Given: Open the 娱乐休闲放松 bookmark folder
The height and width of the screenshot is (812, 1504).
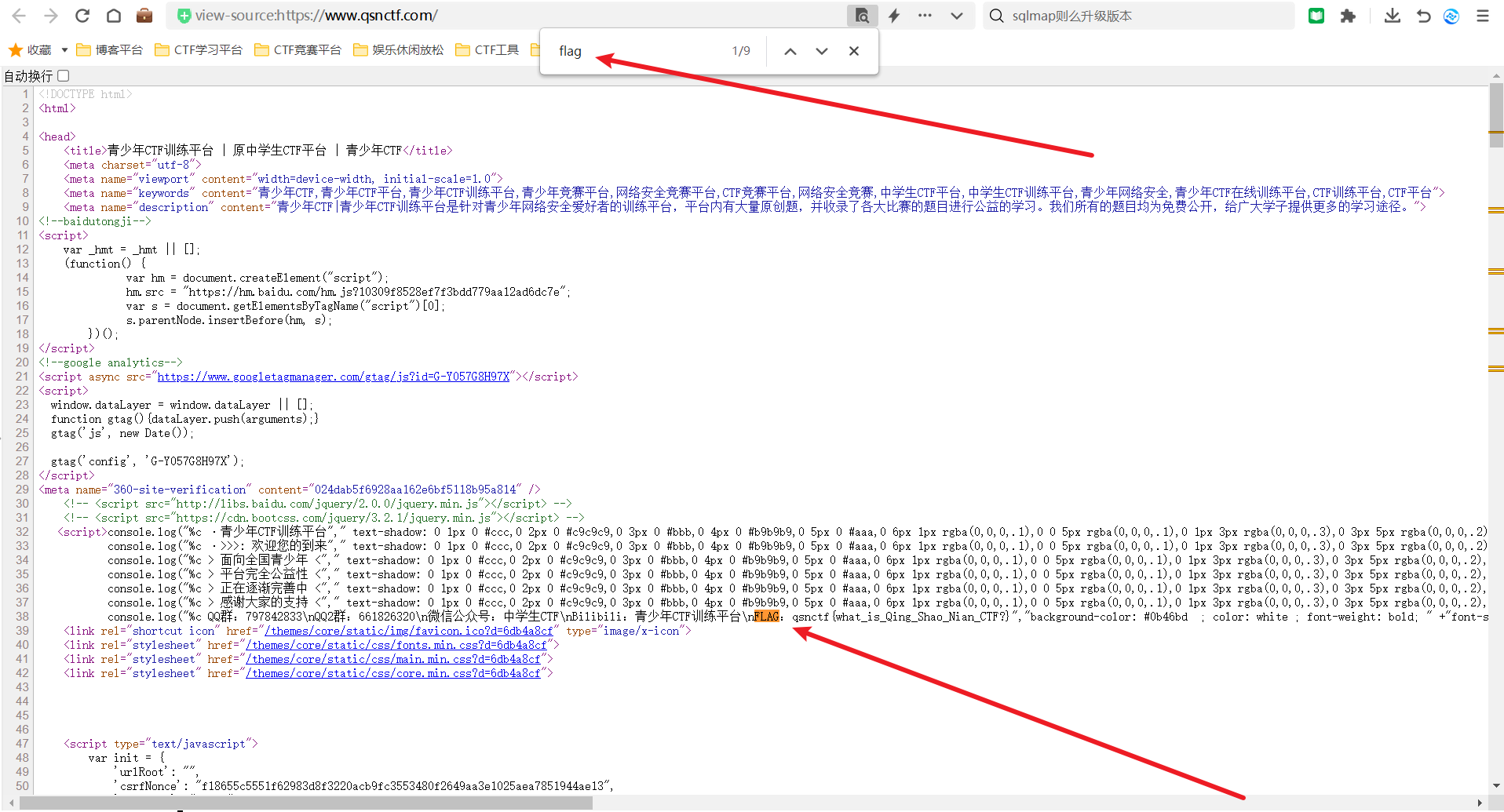Looking at the screenshot, I should pyautogui.click(x=398, y=50).
